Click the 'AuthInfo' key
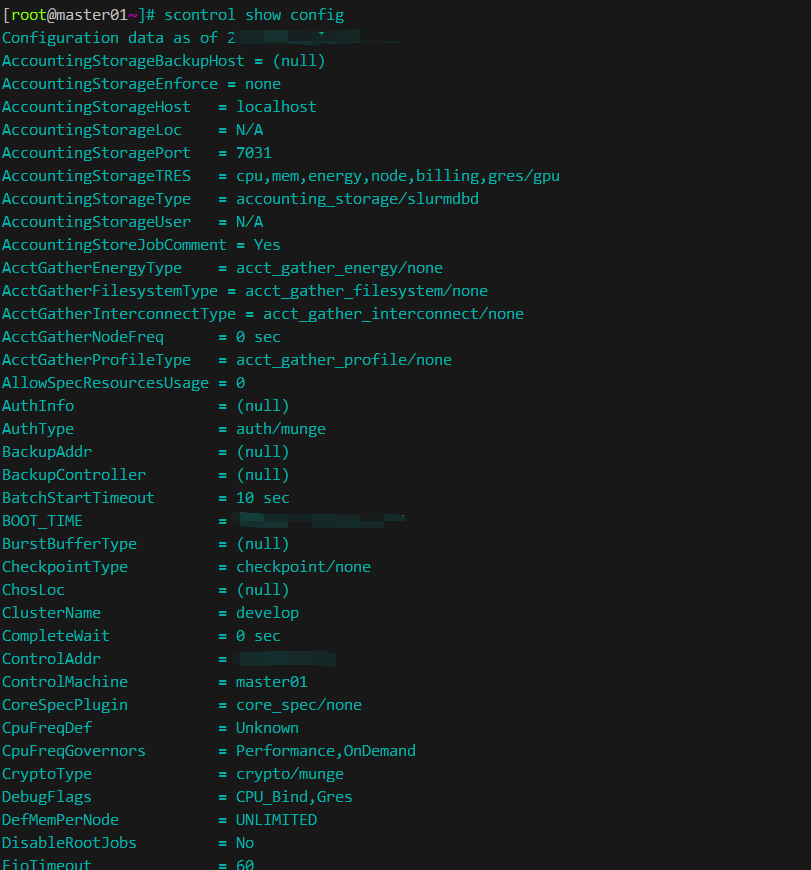 coord(38,406)
